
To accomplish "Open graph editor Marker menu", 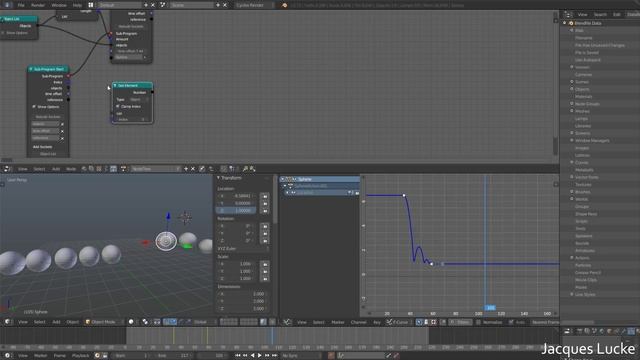I will coord(338,322).
